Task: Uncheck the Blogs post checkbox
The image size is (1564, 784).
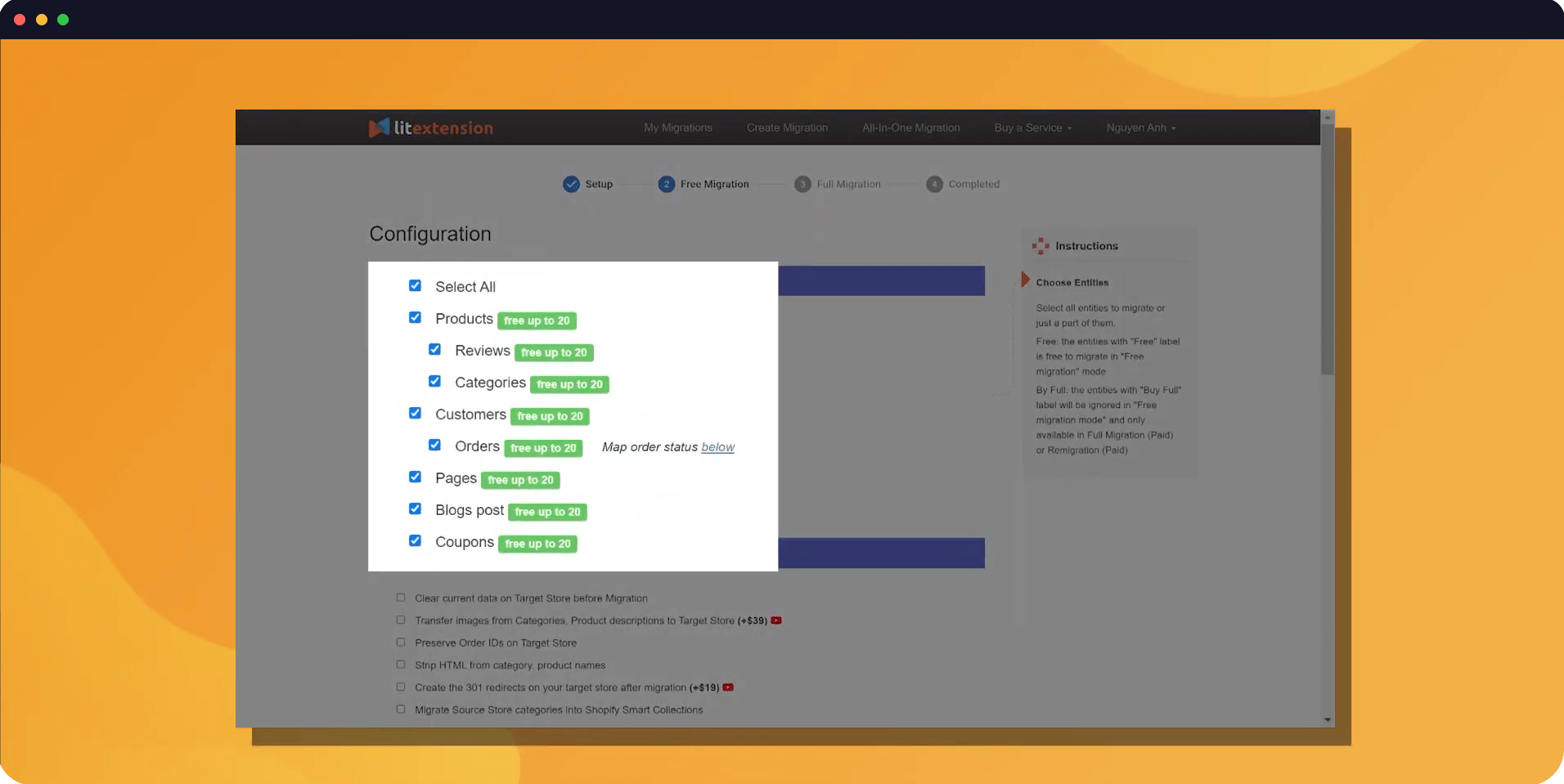Action: tap(415, 508)
